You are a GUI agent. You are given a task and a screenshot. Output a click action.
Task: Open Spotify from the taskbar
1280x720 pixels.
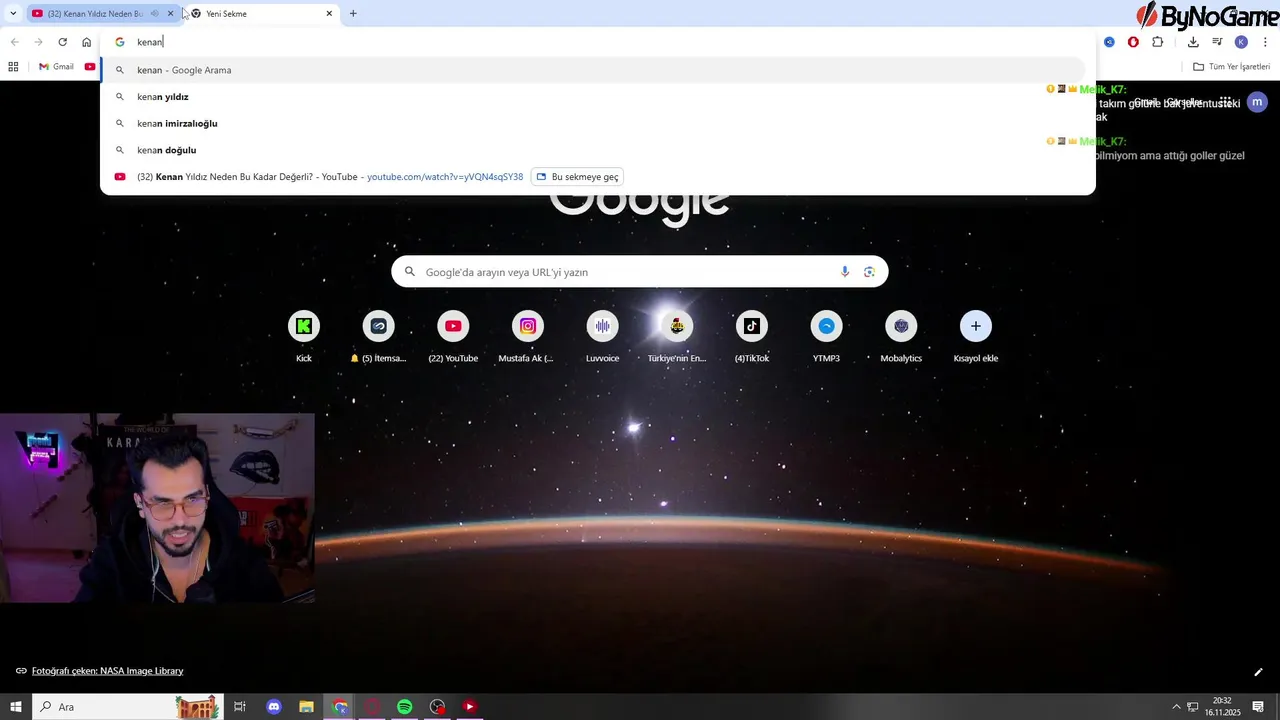(404, 707)
